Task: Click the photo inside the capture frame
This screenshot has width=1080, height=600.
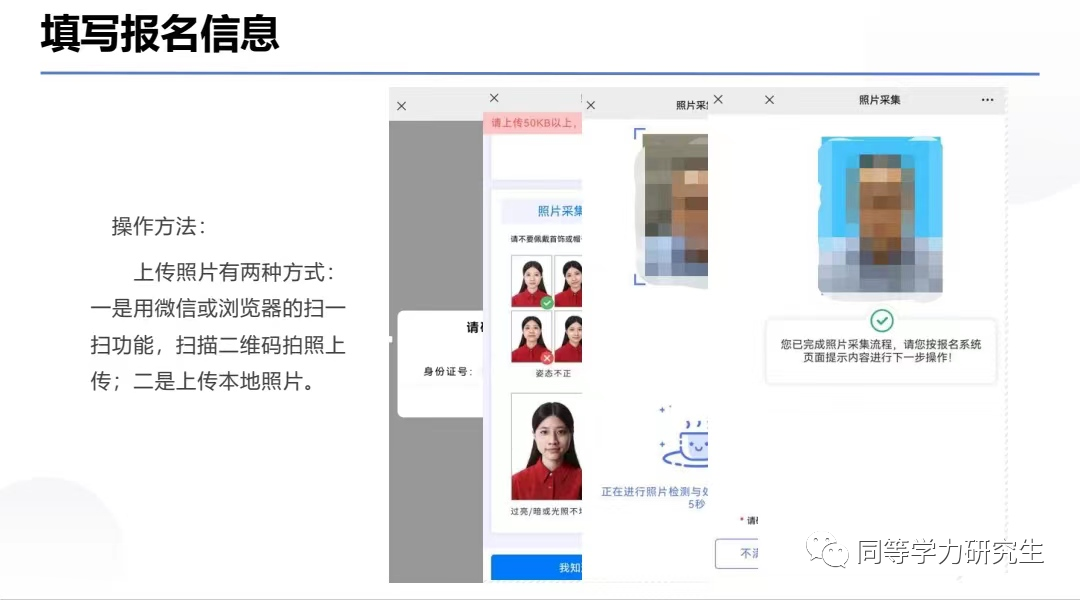Action: [x=675, y=205]
